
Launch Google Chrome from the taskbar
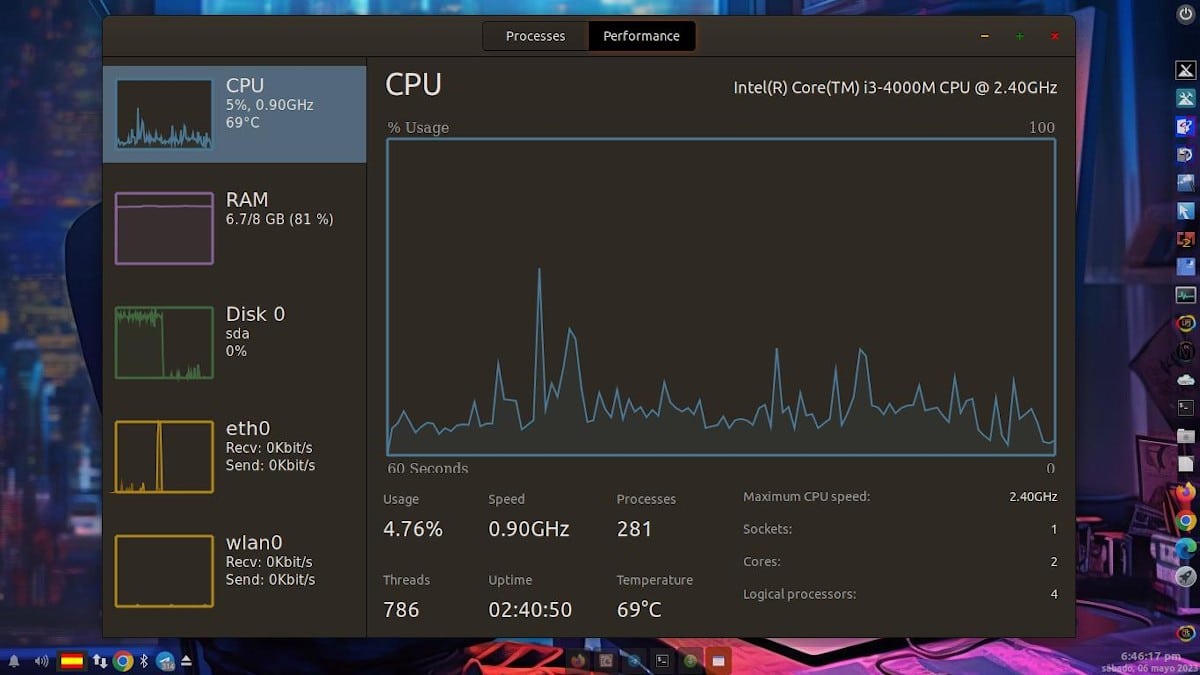(122, 660)
